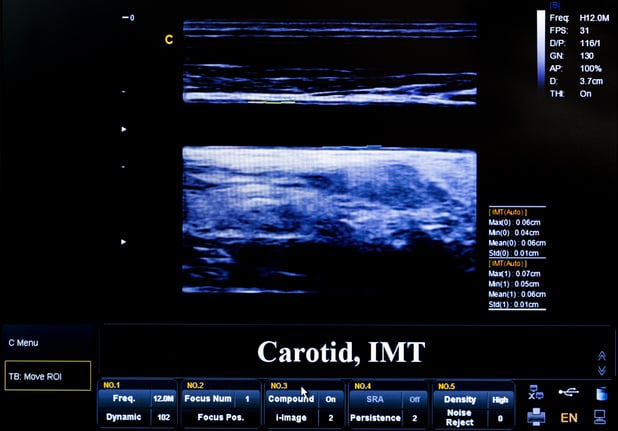The width and height of the screenshot is (618, 431).
Task: Click the Focus Num value 1
Action: point(247,399)
